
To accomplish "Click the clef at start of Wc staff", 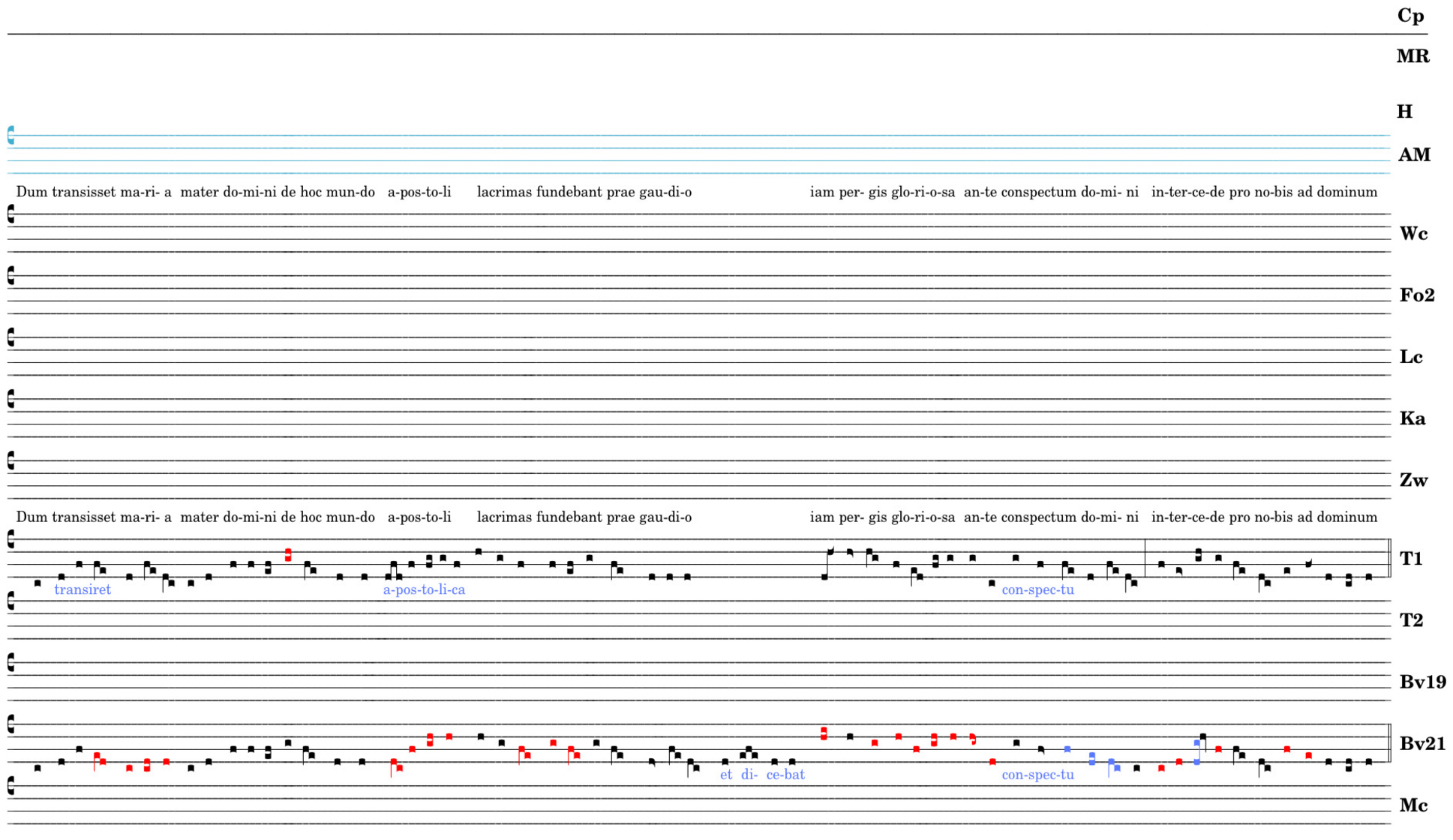I will click(11, 214).
